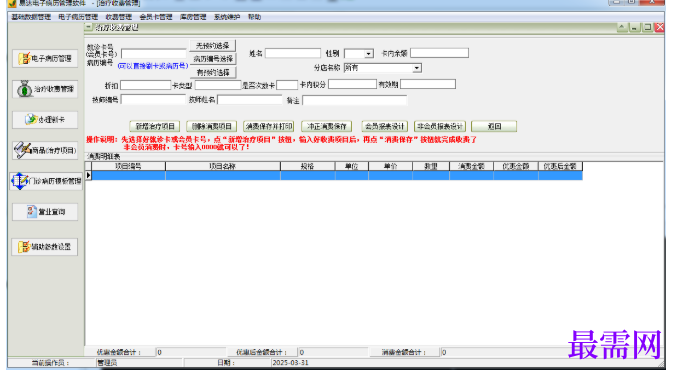Click the 单价 column header
Viewport: 680px width, 376px height.
point(391,167)
